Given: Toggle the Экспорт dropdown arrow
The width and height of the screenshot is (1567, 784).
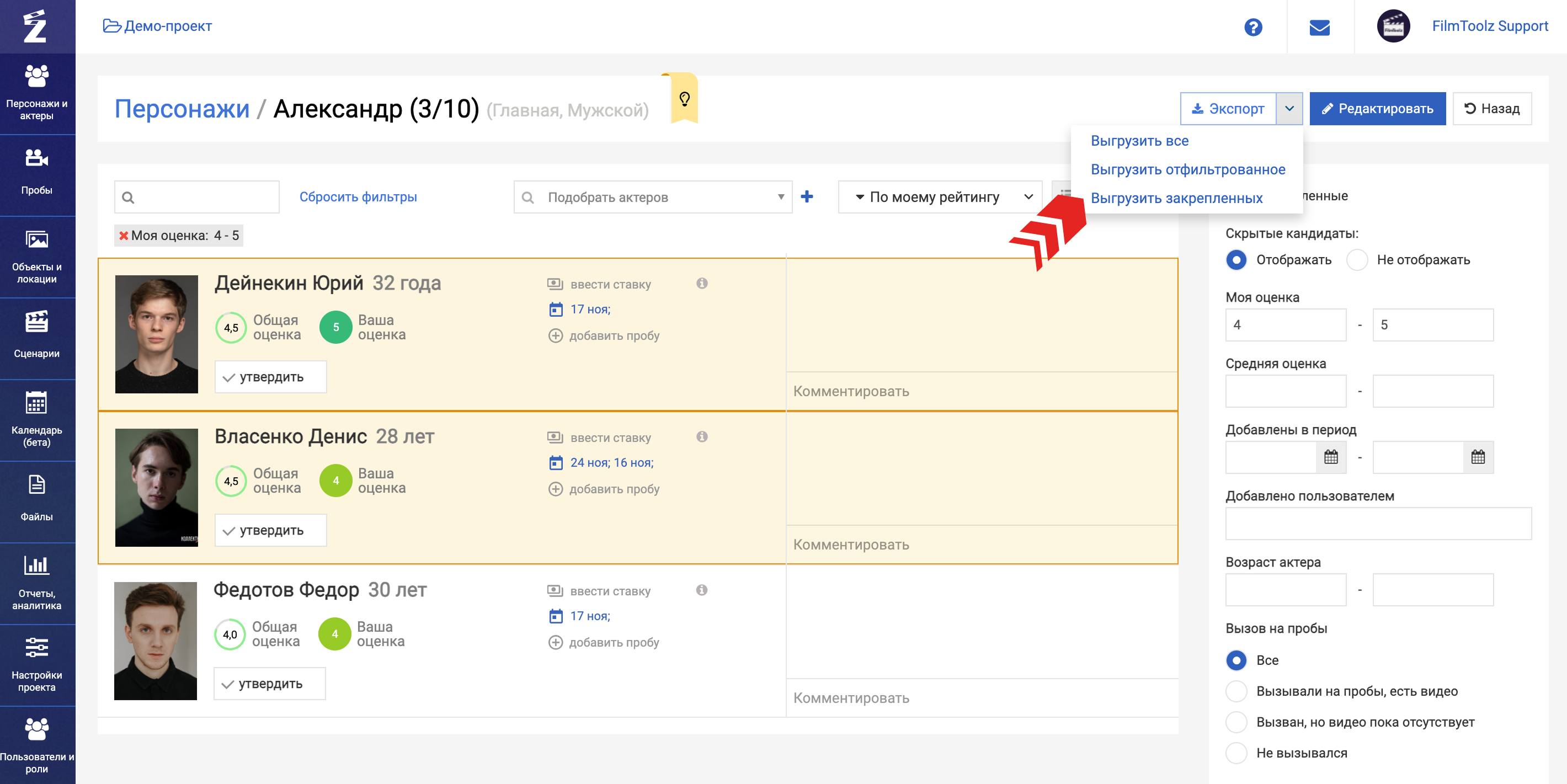Looking at the screenshot, I should tap(1288, 109).
